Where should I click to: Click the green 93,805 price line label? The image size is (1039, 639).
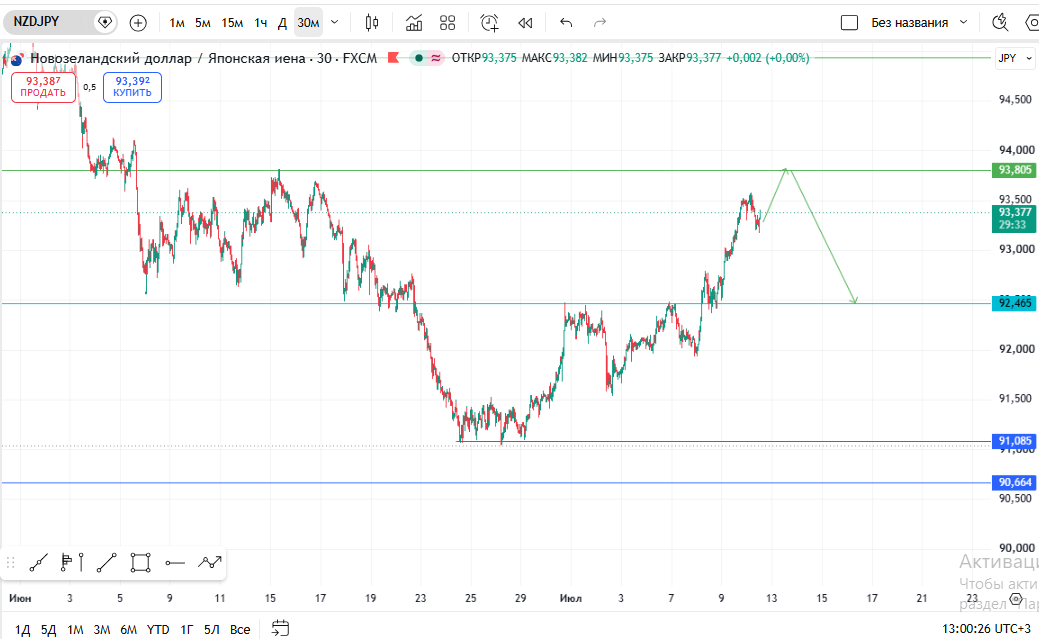1014,170
